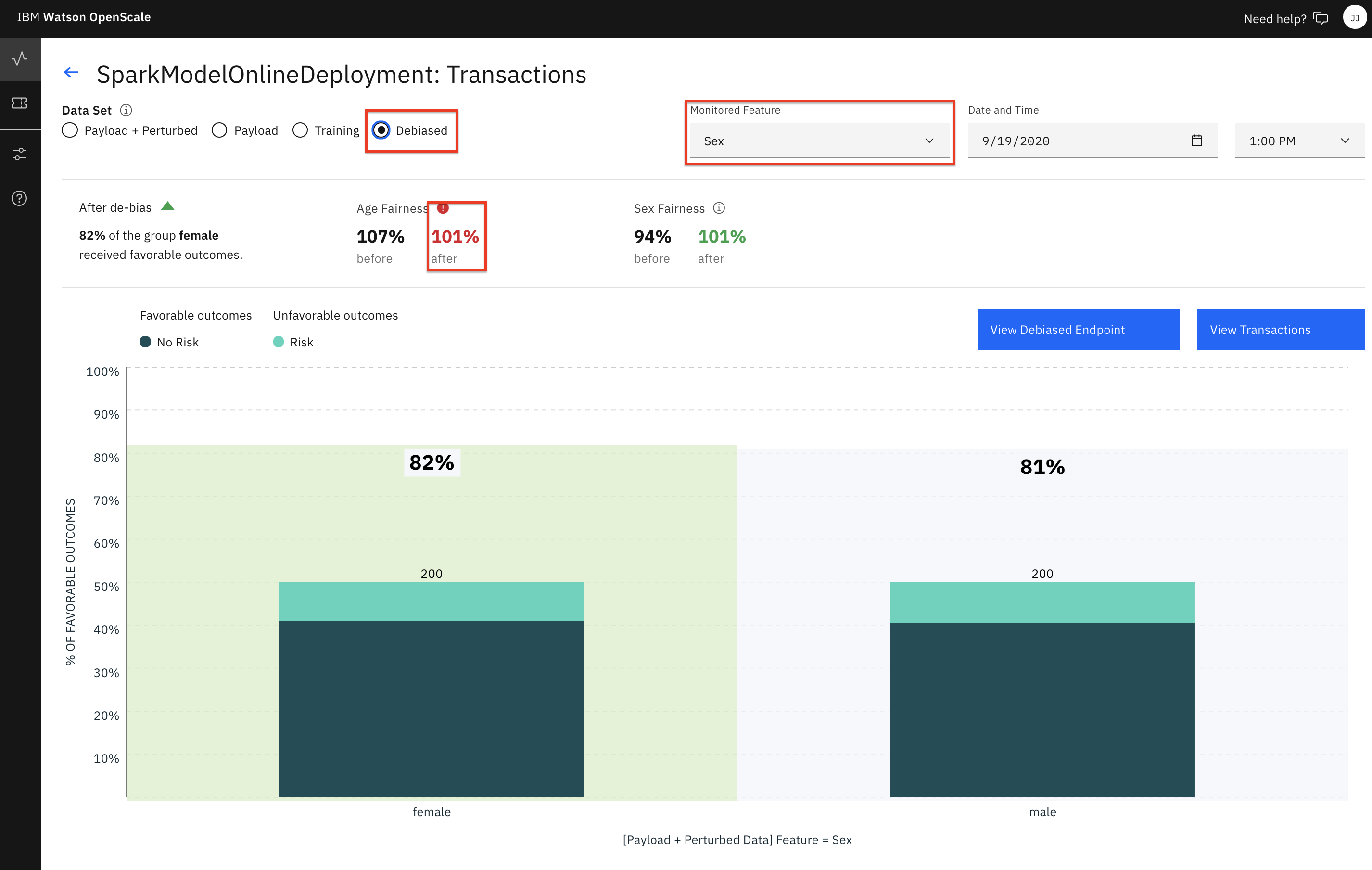The height and width of the screenshot is (870, 1372).
Task: Open the Insights dashboard sidebar icon
Action: (x=20, y=59)
